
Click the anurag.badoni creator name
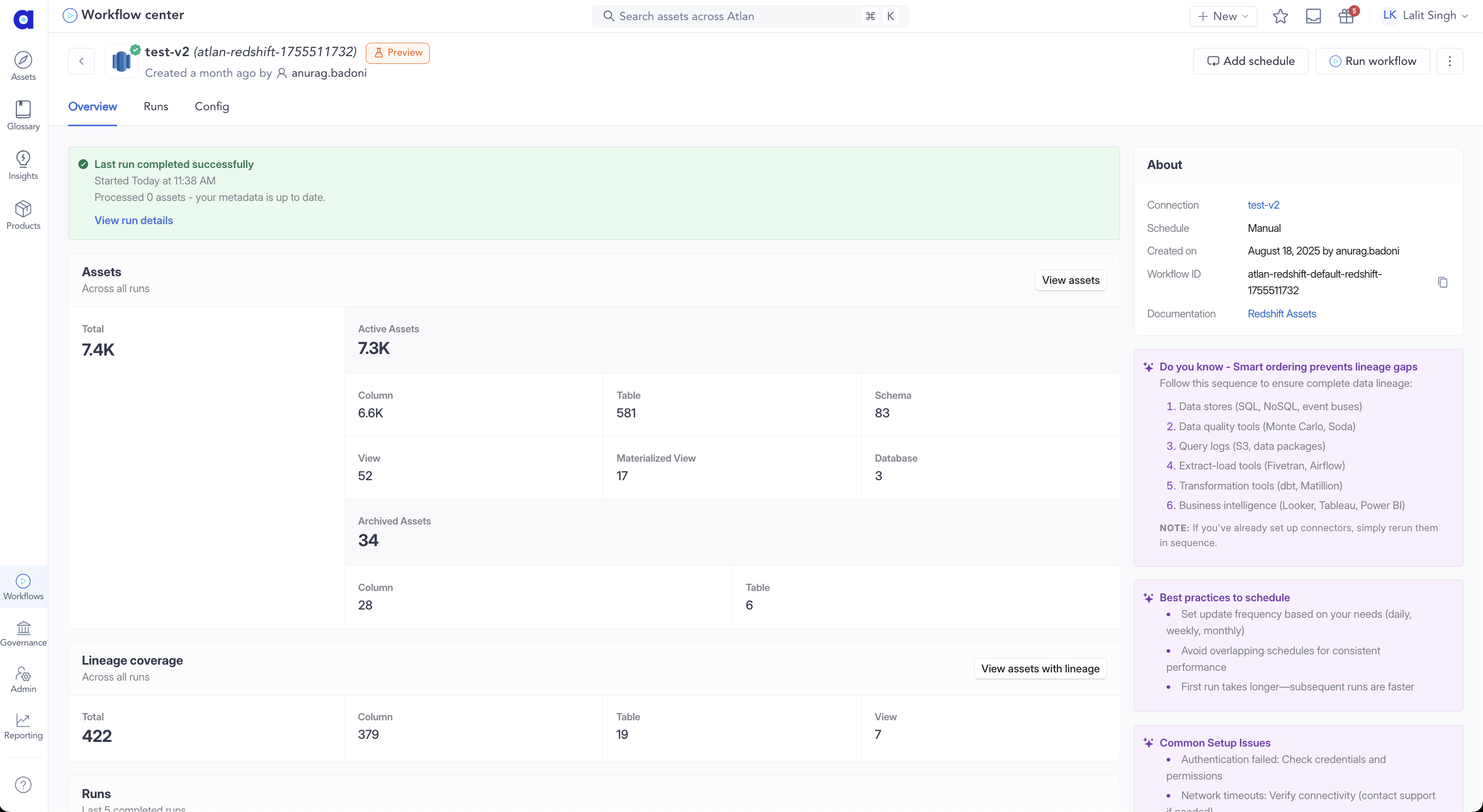tap(329, 73)
